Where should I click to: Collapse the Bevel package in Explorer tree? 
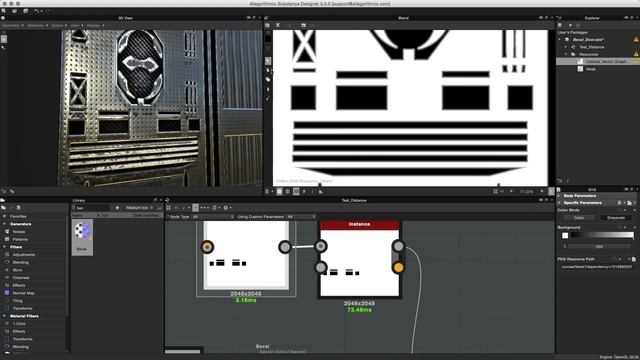[x=560, y=40]
